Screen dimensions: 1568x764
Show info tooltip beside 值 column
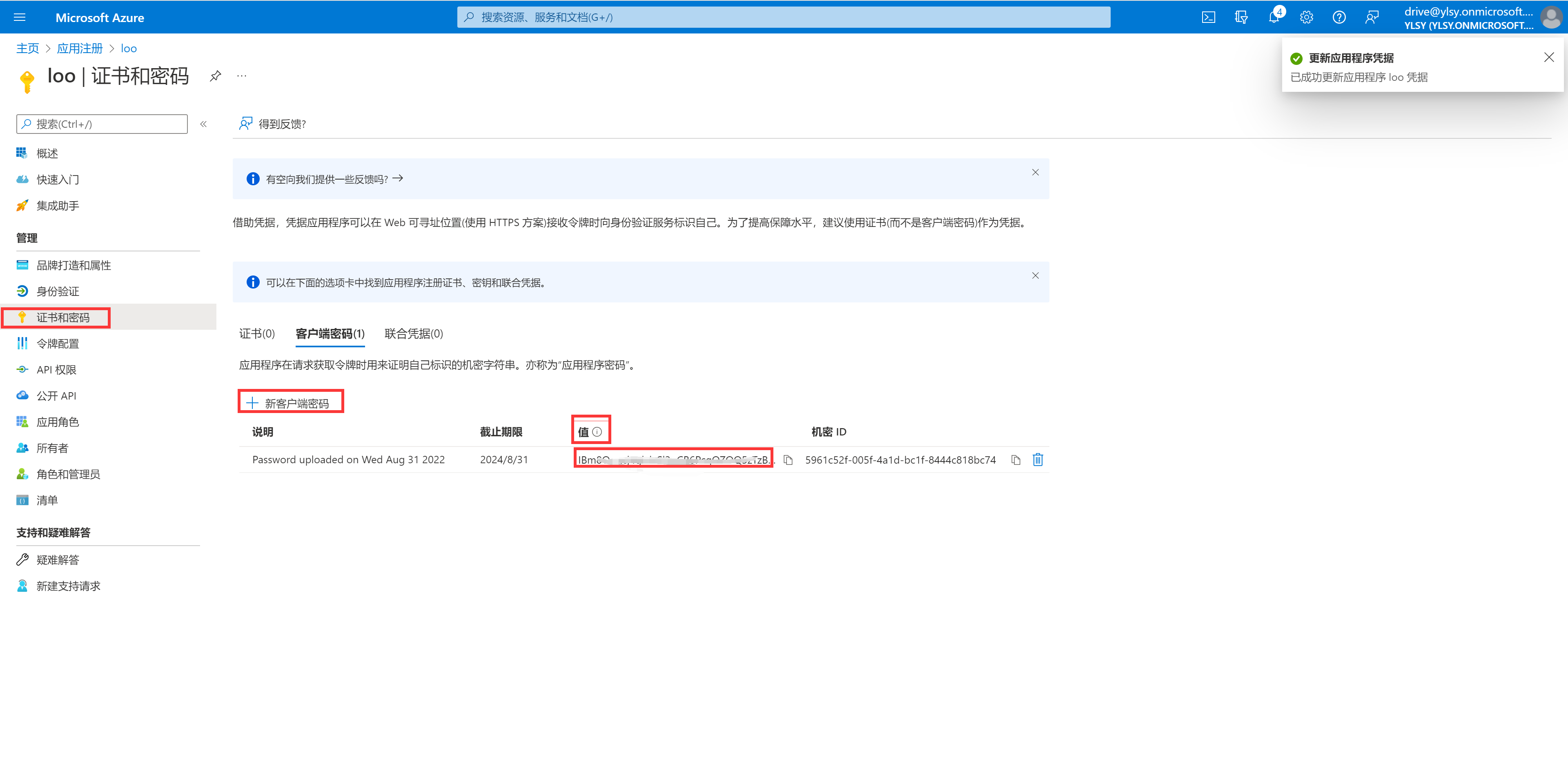coord(597,432)
